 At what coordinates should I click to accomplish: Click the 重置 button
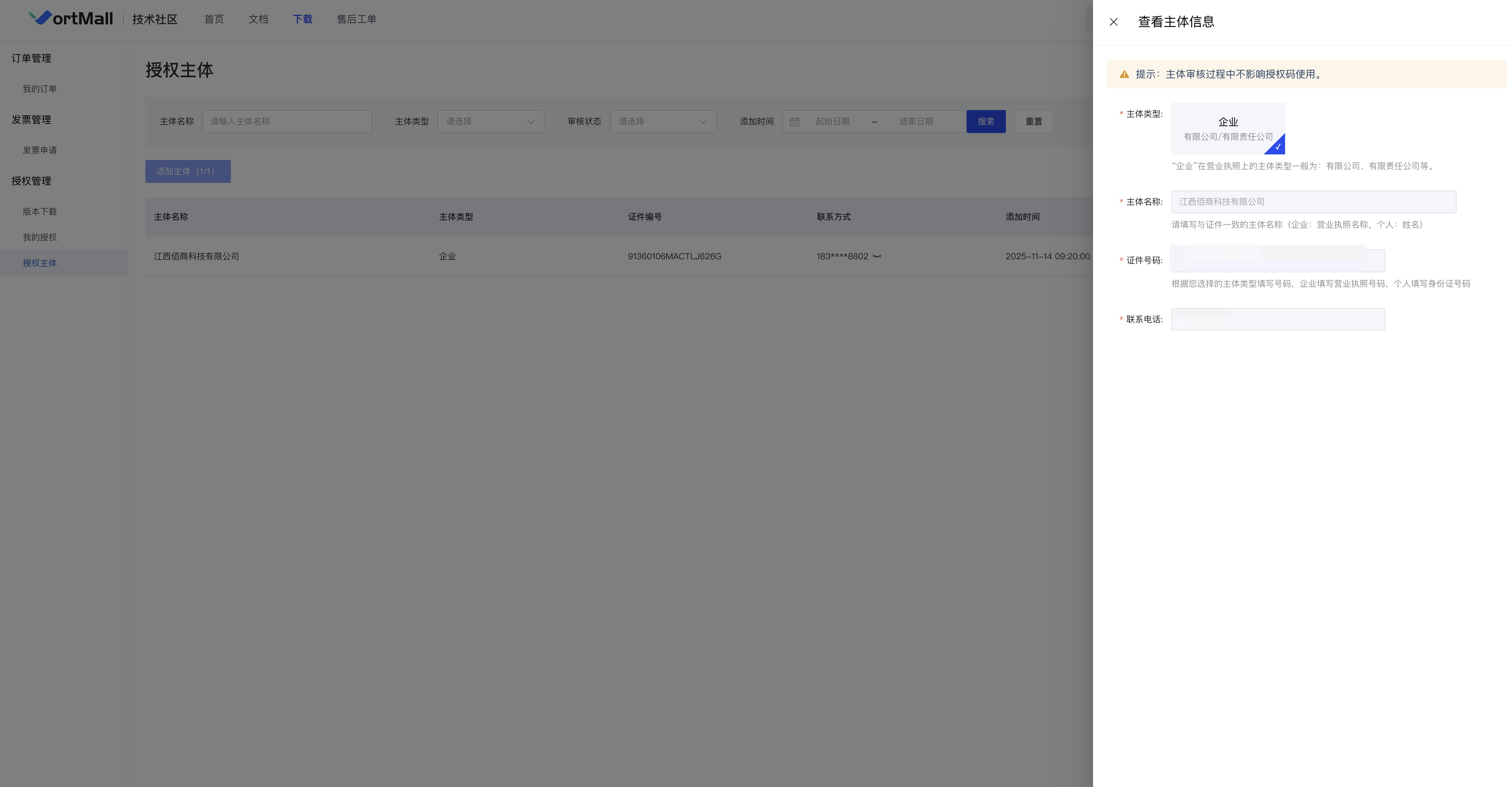pyautogui.click(x=1034, y=122)
